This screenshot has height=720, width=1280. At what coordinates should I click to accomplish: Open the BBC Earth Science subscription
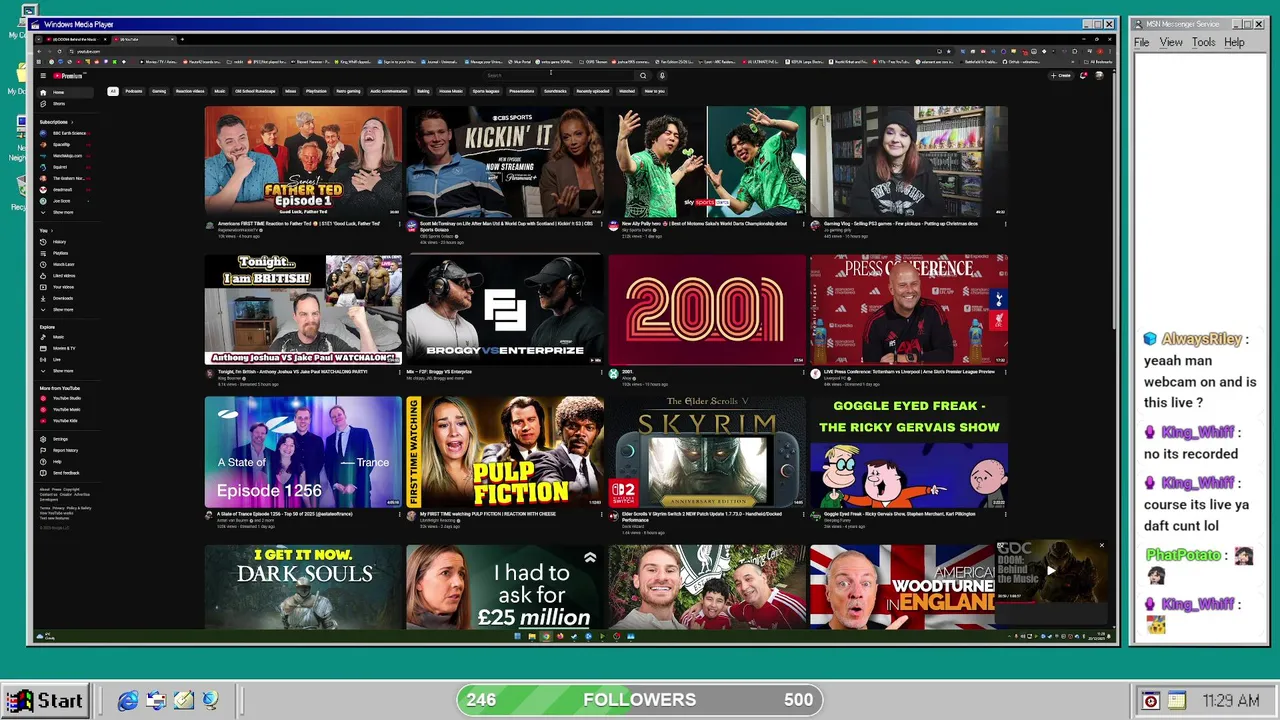(x=65, y=133)
